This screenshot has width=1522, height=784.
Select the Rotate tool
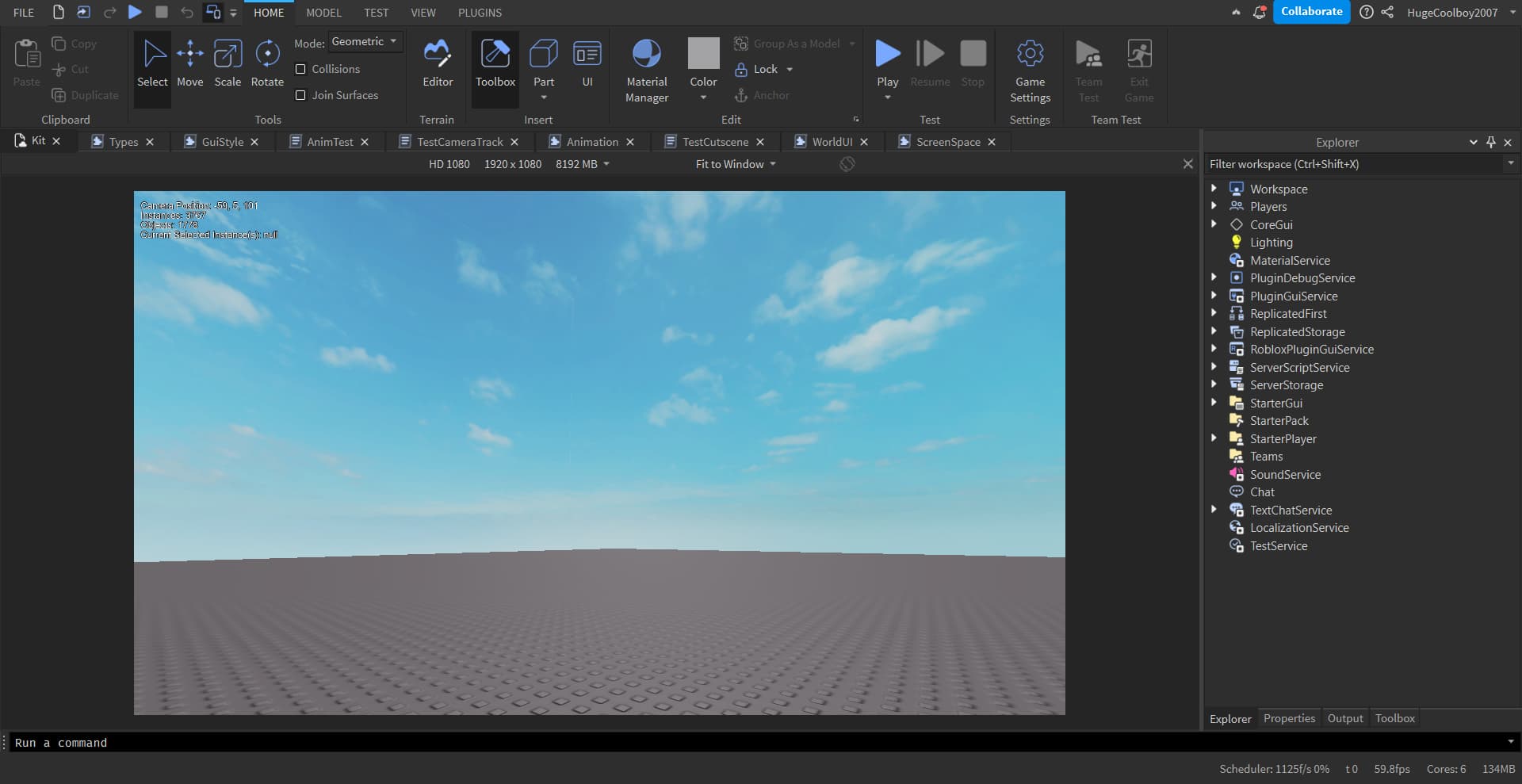(x=267, y=63)
